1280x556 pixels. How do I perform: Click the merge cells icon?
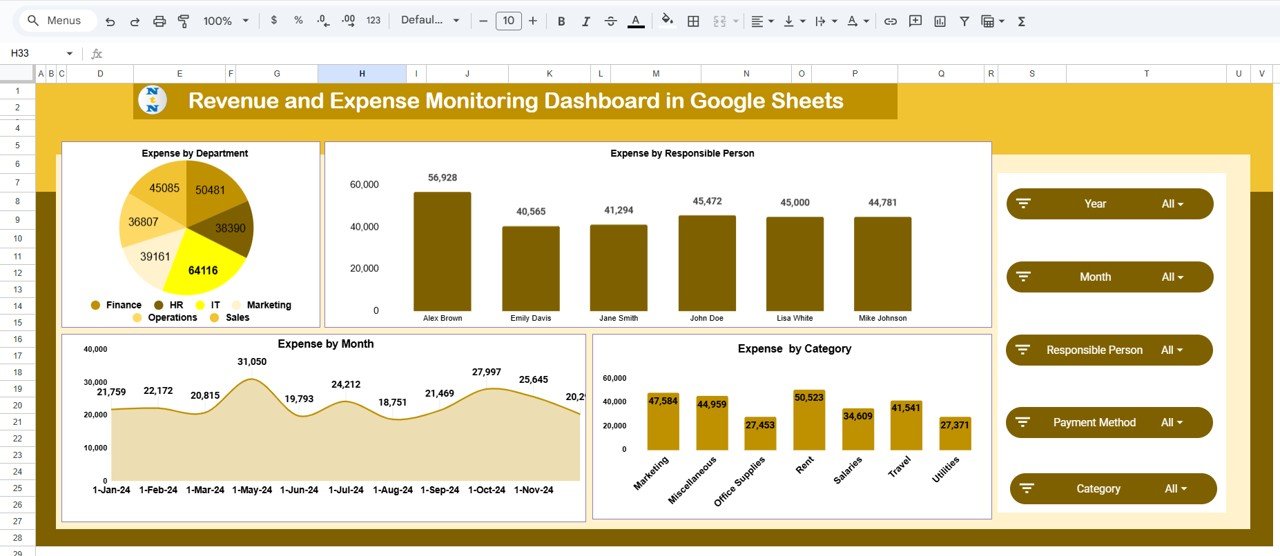coord(719,21)
